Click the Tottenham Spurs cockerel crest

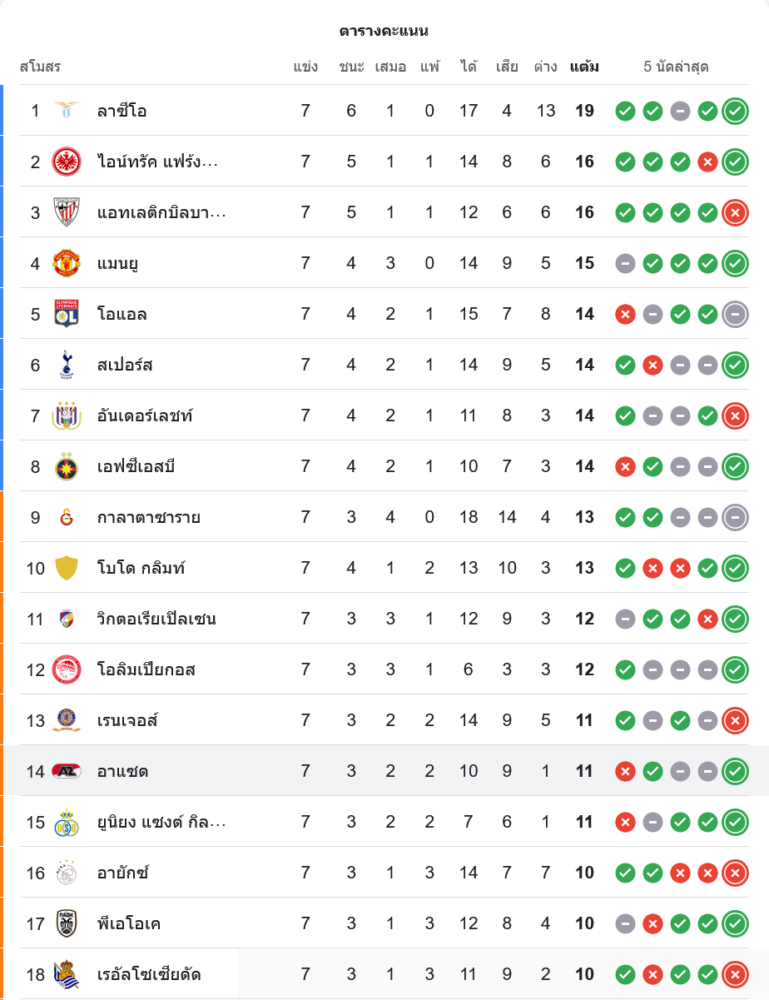click(66, 365)
